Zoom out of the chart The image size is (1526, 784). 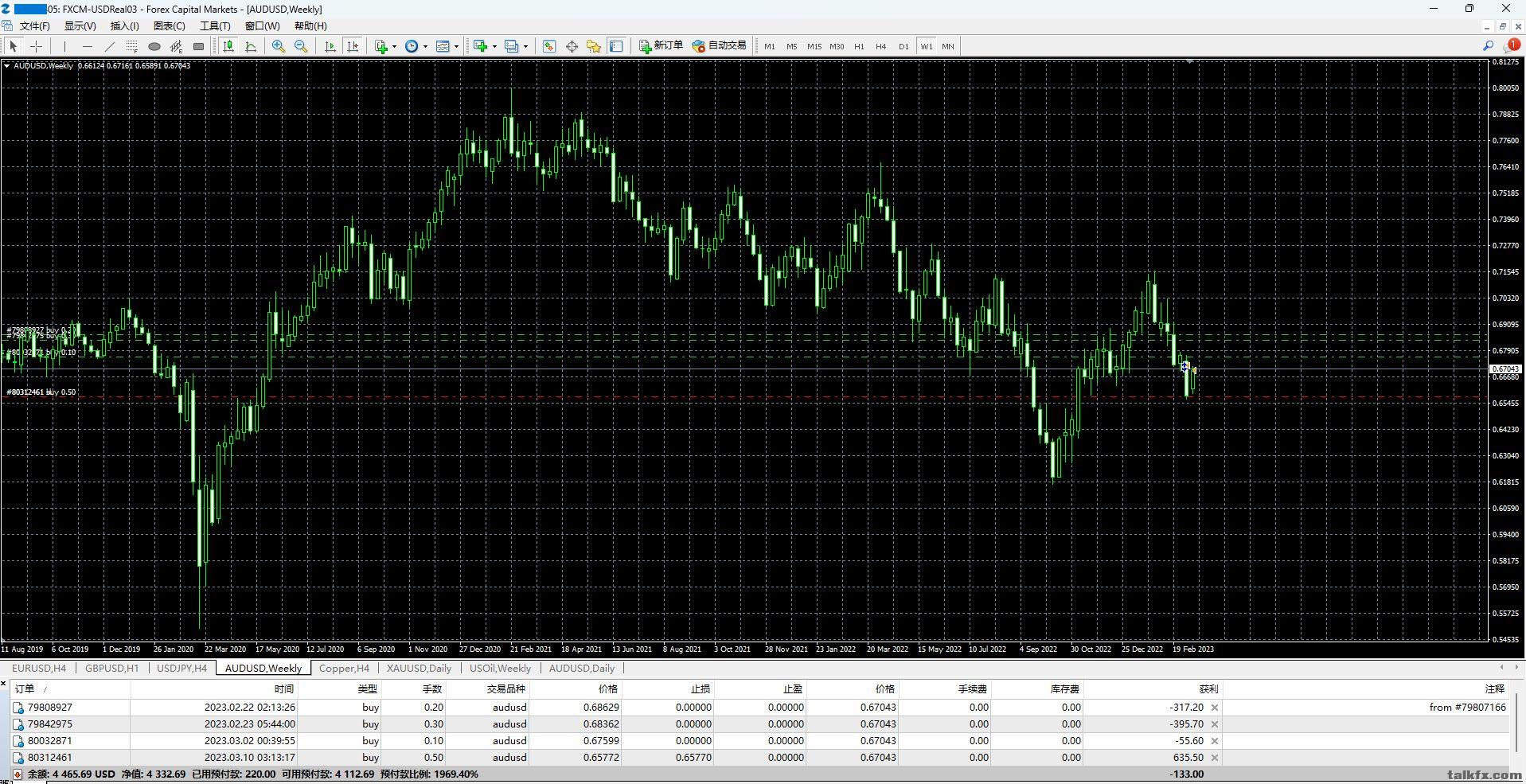(x=301, y=46)
